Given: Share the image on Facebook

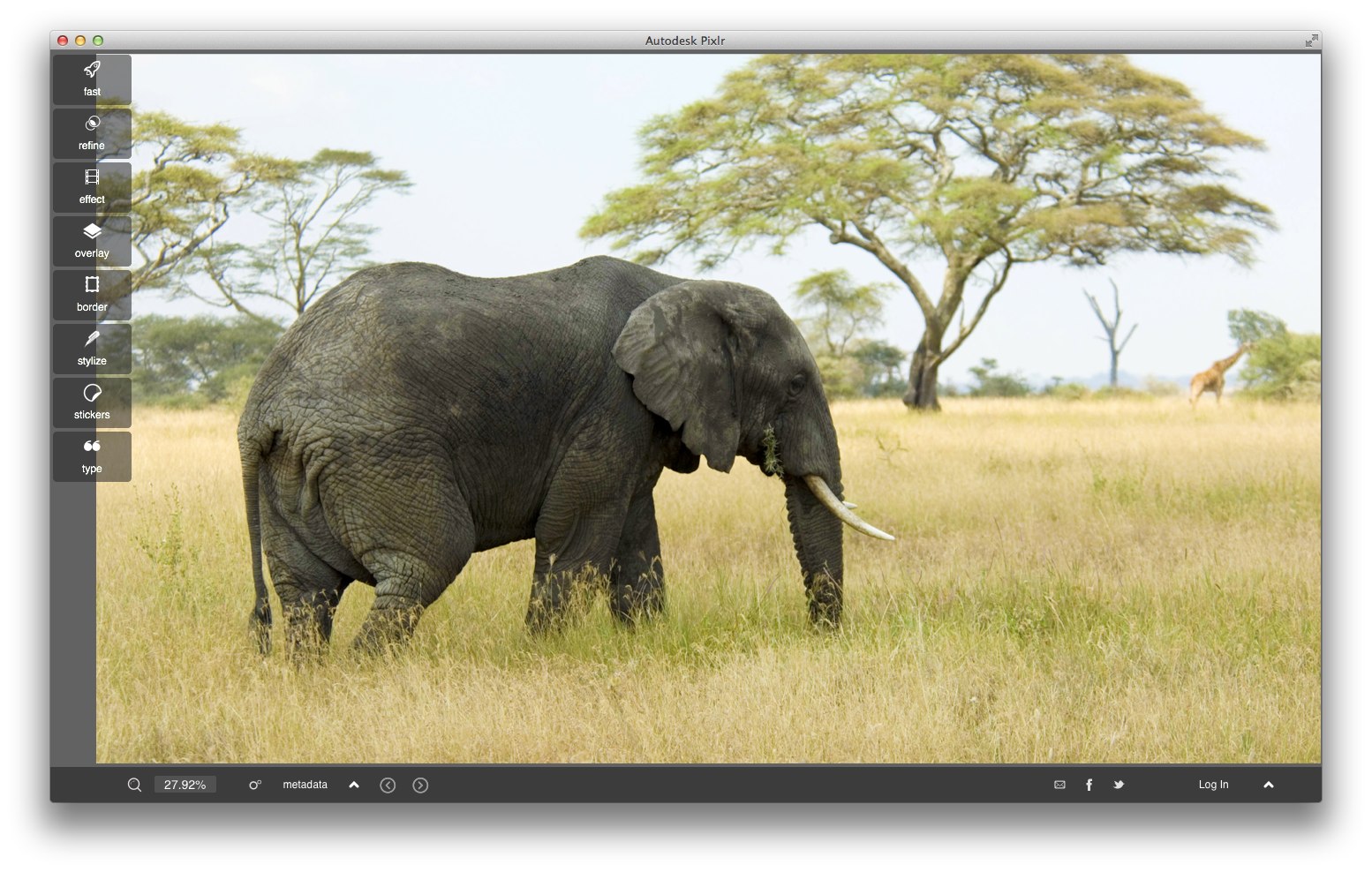Looking at the screenshot, I should 1089,785.
